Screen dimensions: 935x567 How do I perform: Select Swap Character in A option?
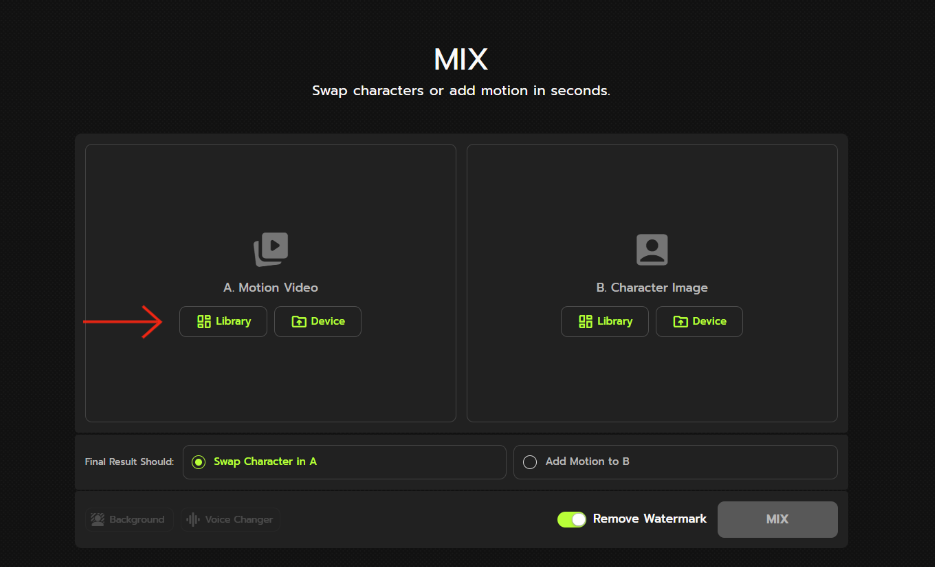[x=345, y=462]
